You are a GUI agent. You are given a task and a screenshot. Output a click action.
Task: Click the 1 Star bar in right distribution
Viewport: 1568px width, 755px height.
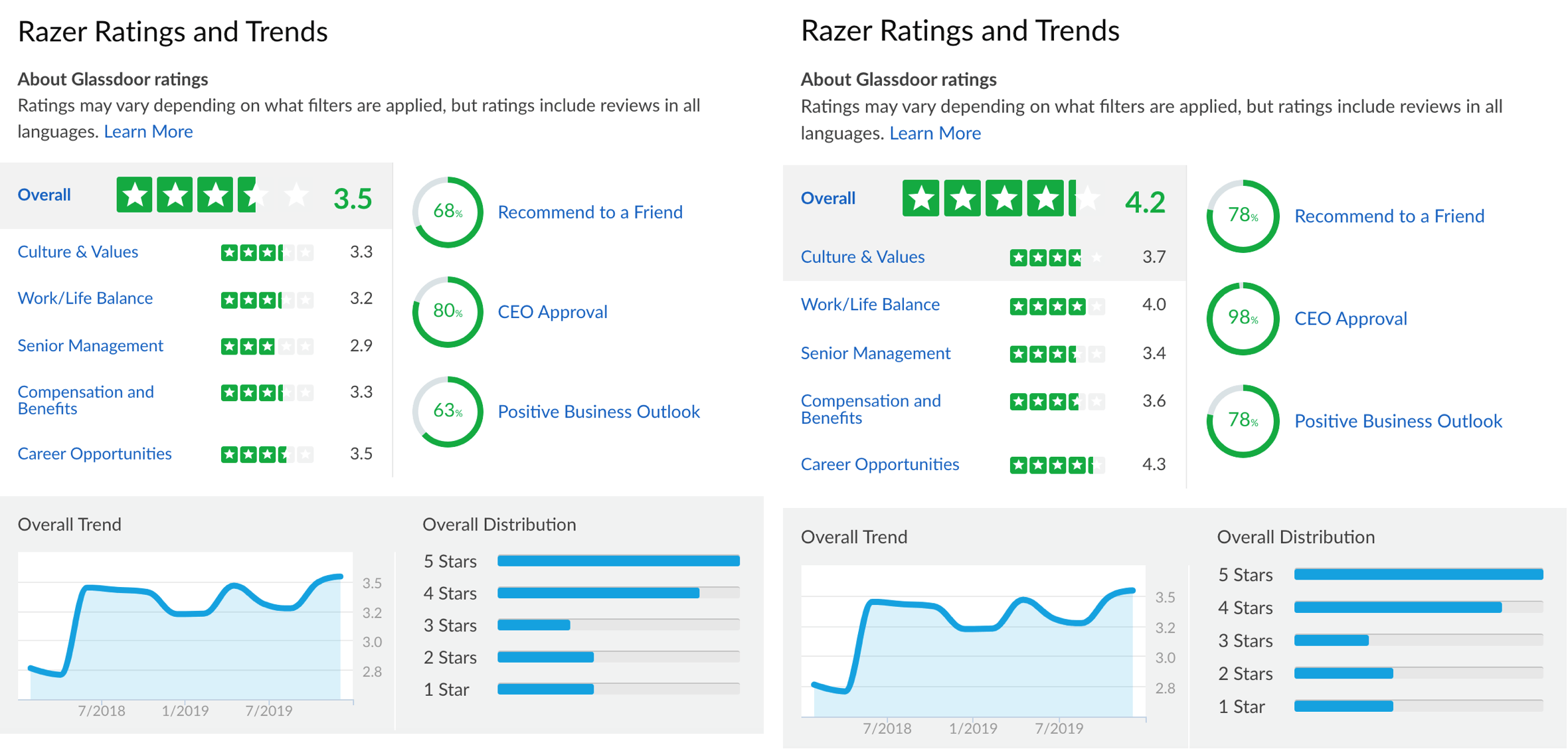click(x=1419, y=706)
